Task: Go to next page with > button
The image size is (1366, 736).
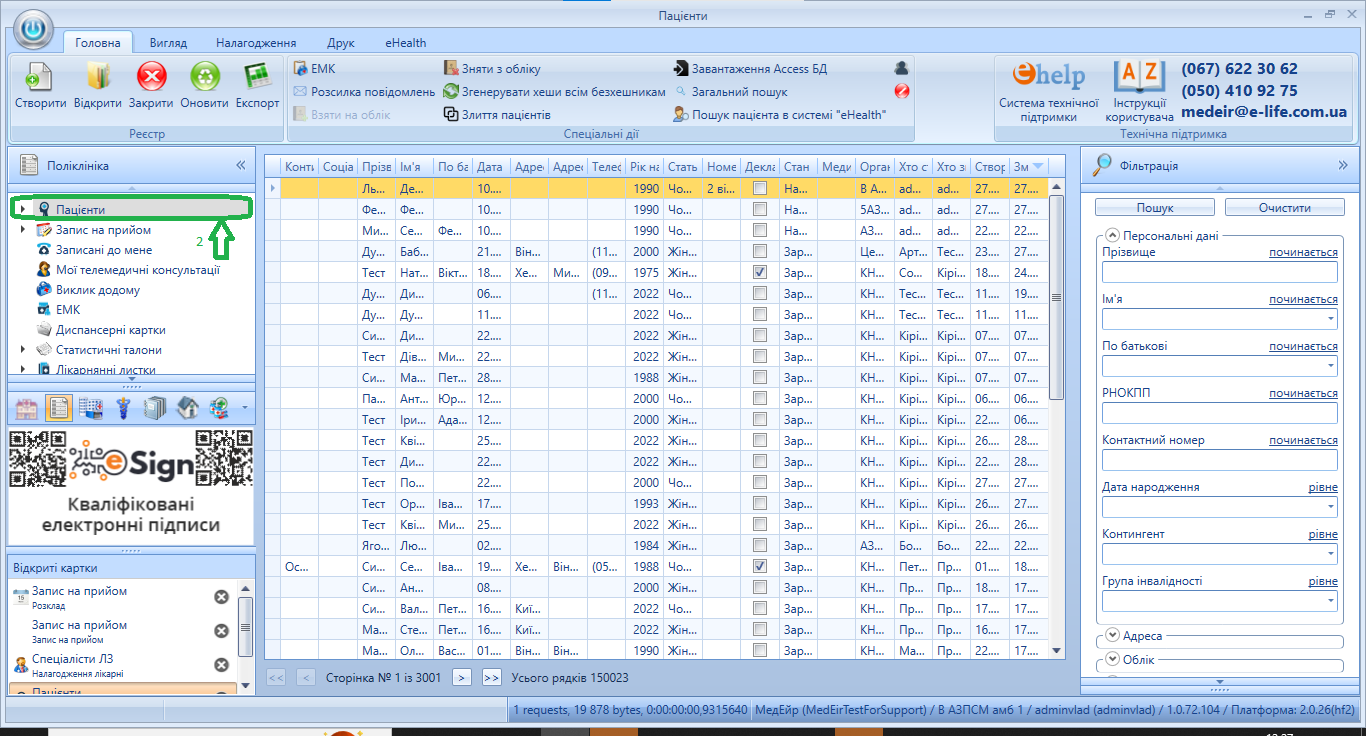Action: [461, 677]
